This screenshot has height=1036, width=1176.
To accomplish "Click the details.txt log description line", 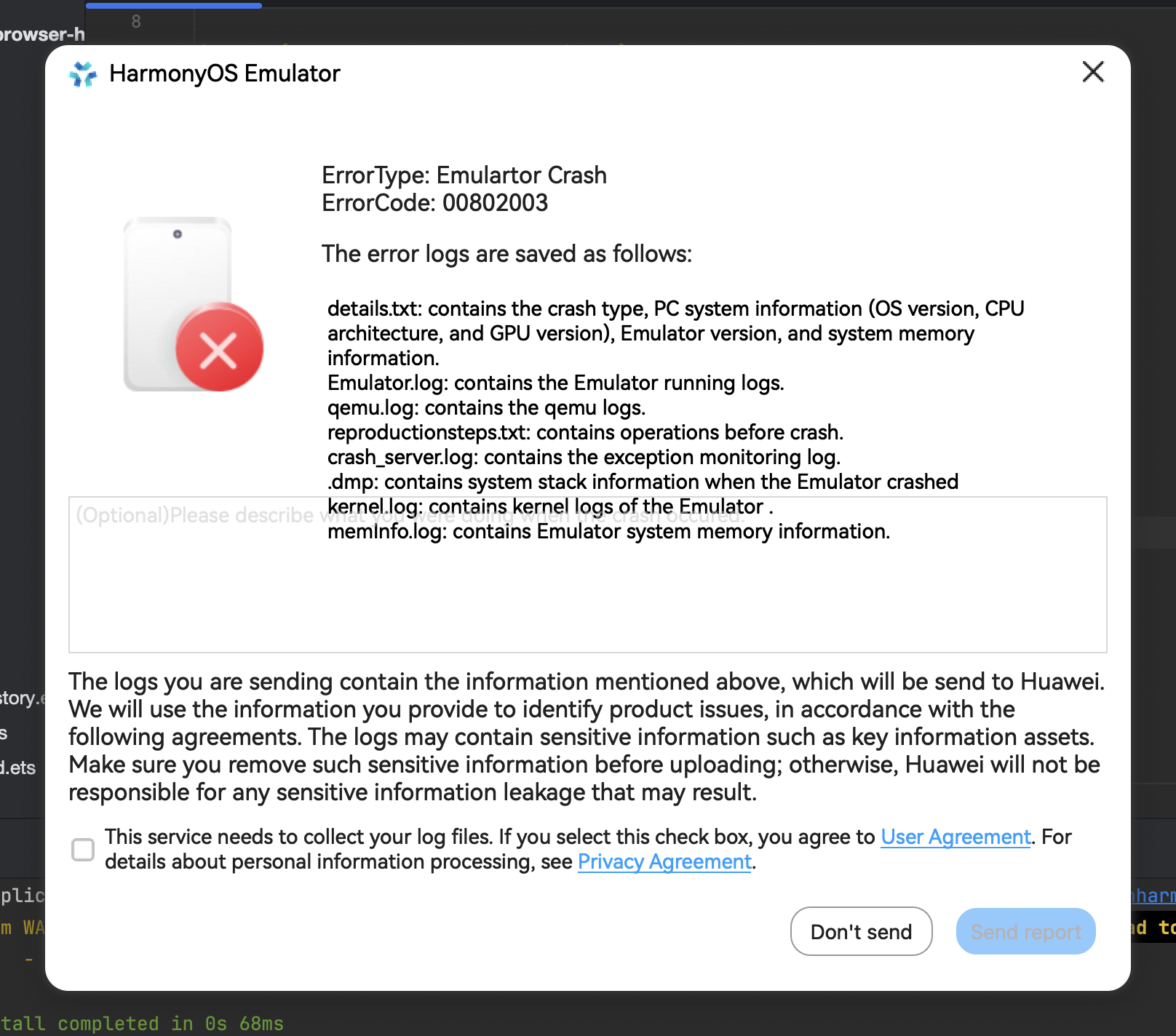I will pyautogui.click(x=675, y=309).
